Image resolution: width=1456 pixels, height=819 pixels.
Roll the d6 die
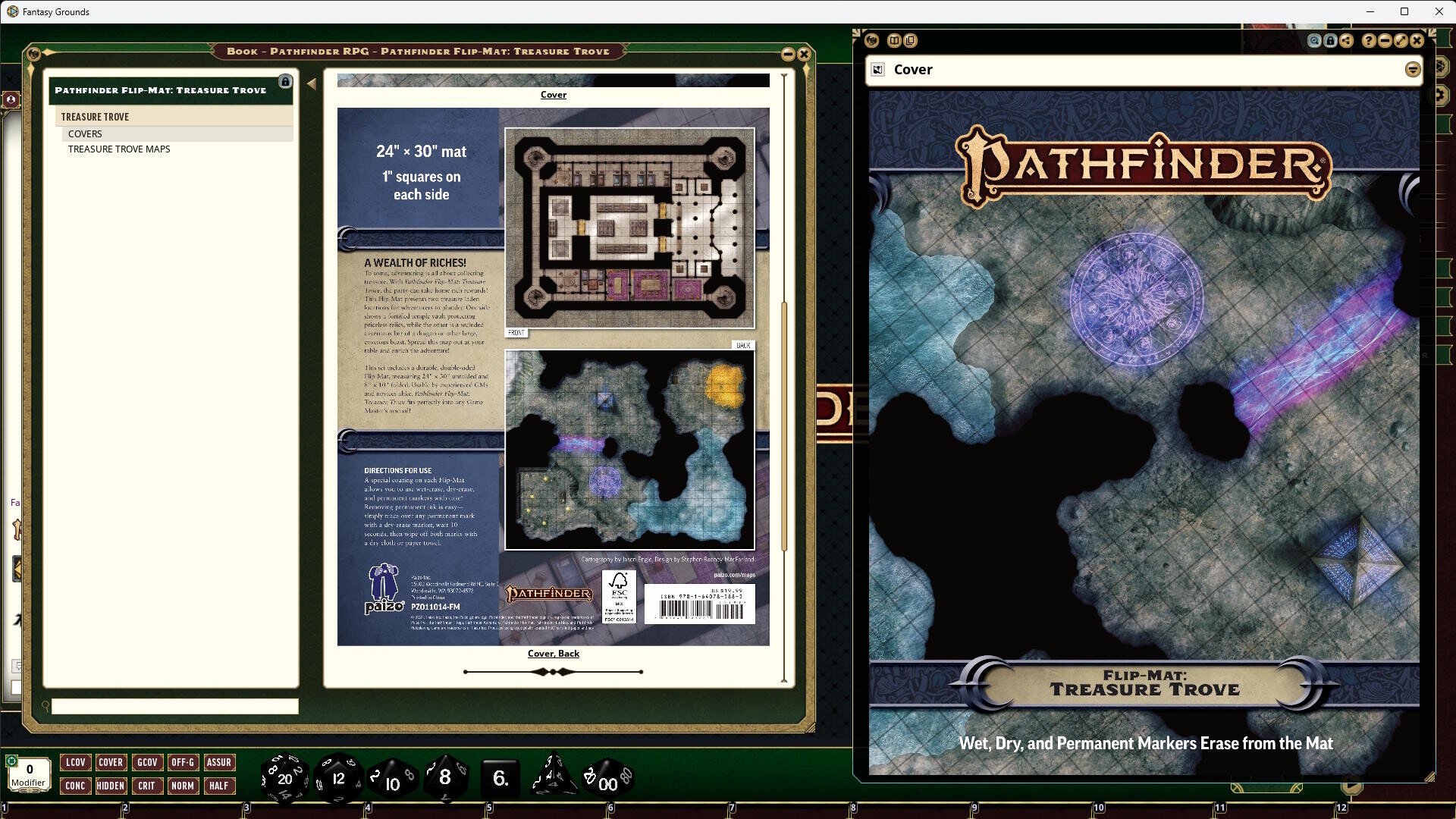click(500, 778)
